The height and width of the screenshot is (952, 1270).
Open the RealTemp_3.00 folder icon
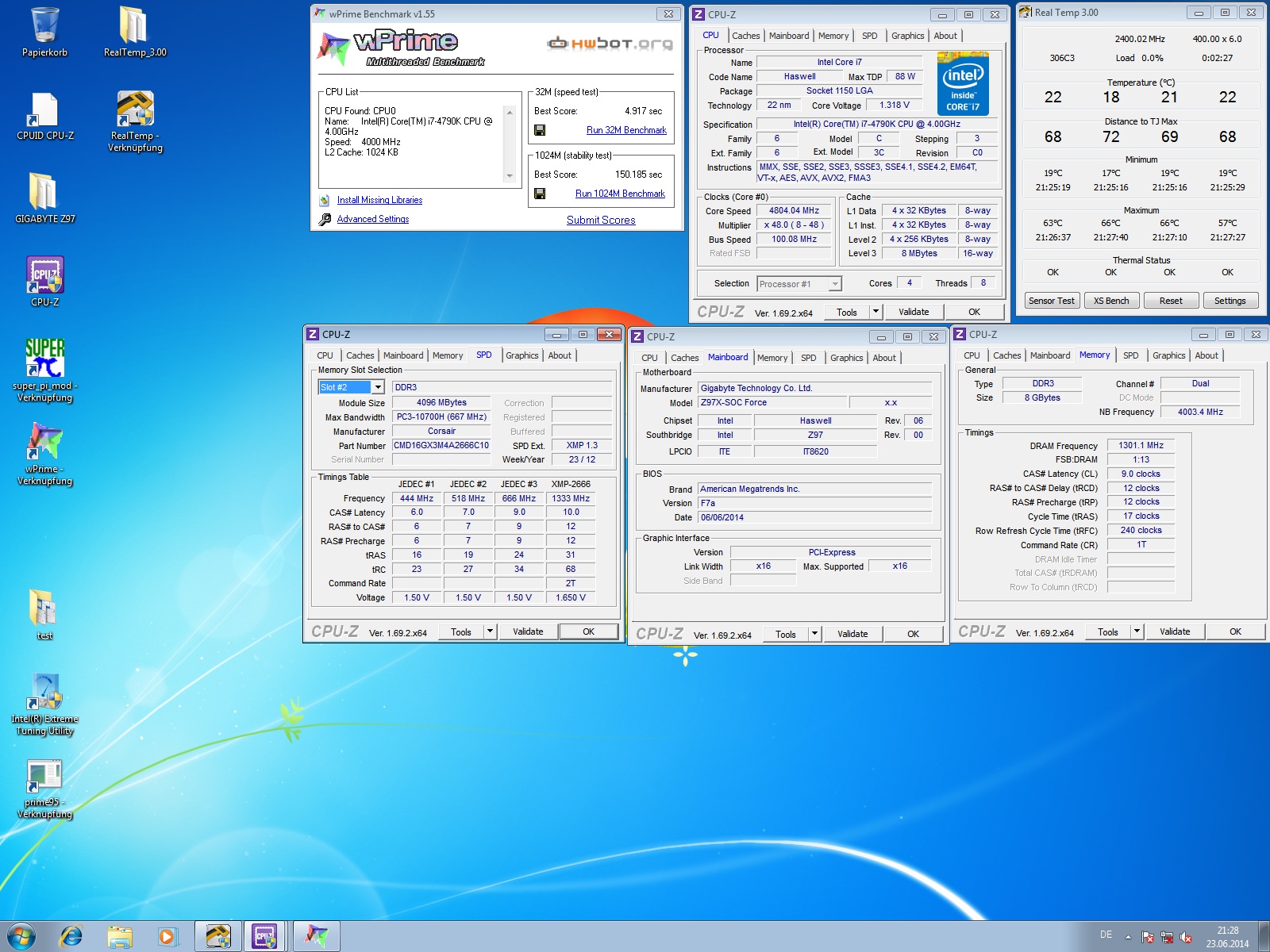(x=135, y=32)
